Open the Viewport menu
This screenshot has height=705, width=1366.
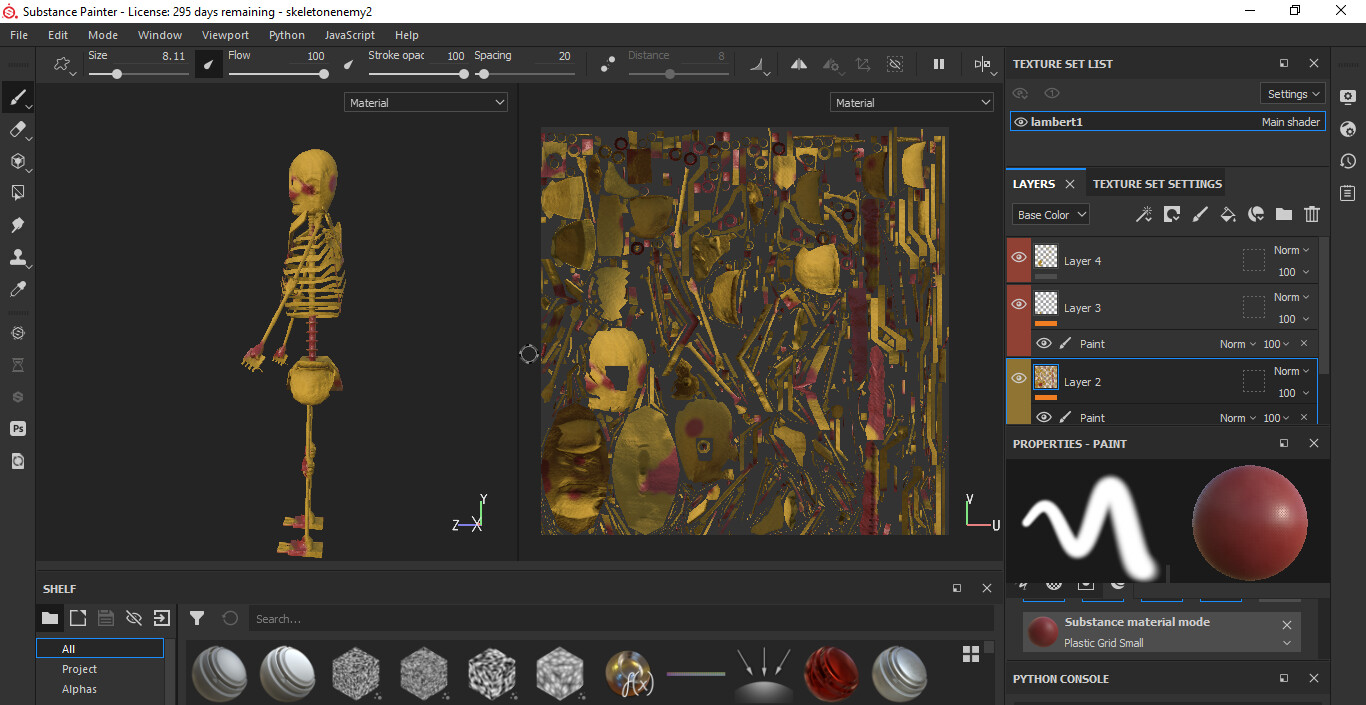tap(225, 35)
